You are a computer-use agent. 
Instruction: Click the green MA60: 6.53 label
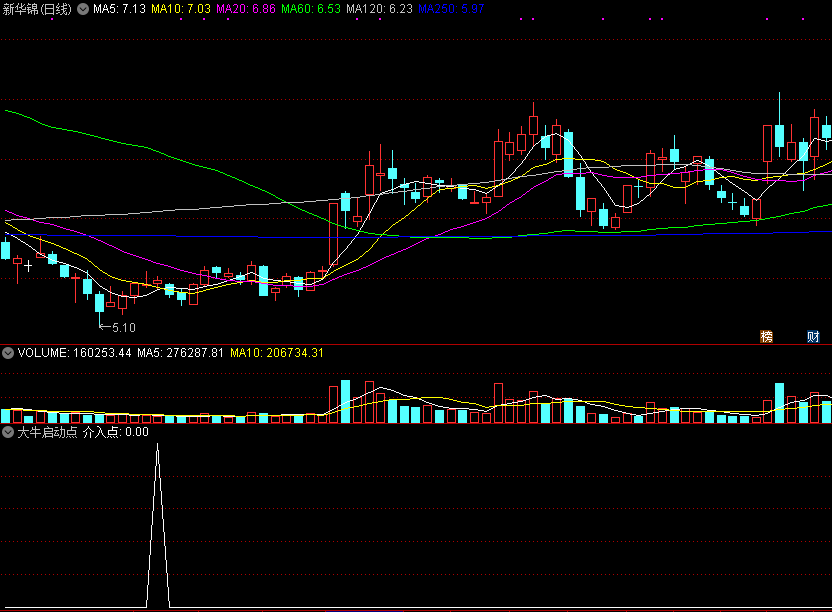pos(311,9)
